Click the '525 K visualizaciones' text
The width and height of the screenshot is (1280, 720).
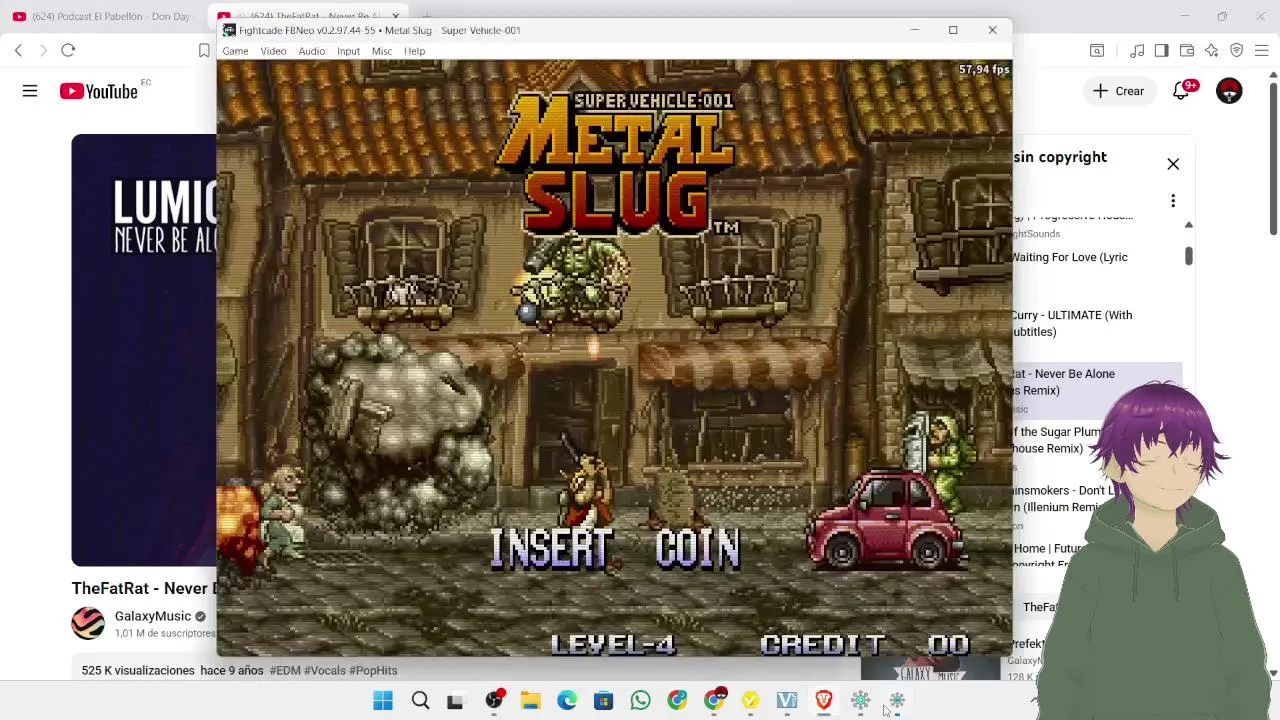(138, 670)
